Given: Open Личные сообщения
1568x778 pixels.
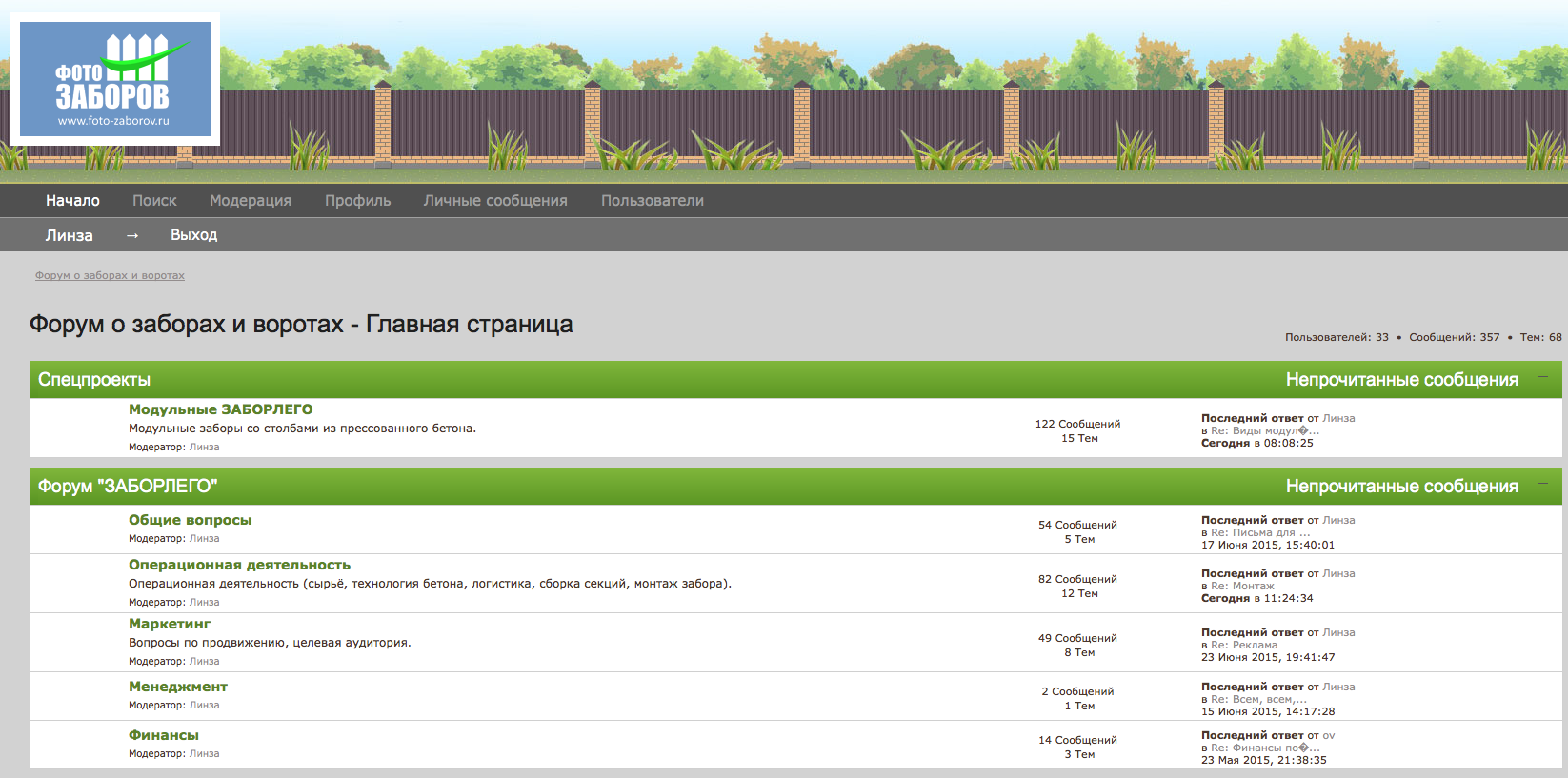Looking at the screenshot, I should pyautogui.click(x=495, y=200).
